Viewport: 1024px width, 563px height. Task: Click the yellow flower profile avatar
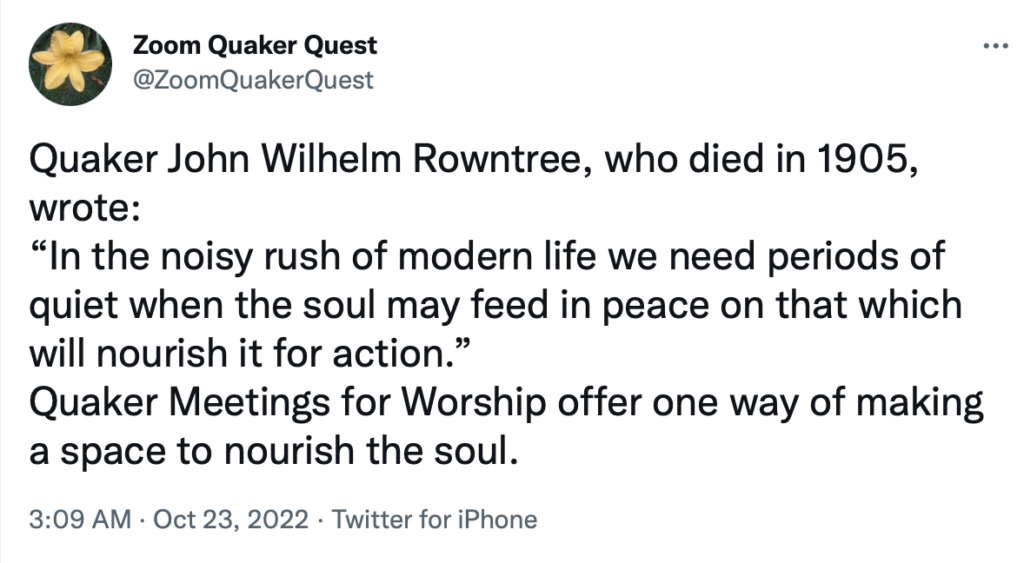(x=69, y=62)
